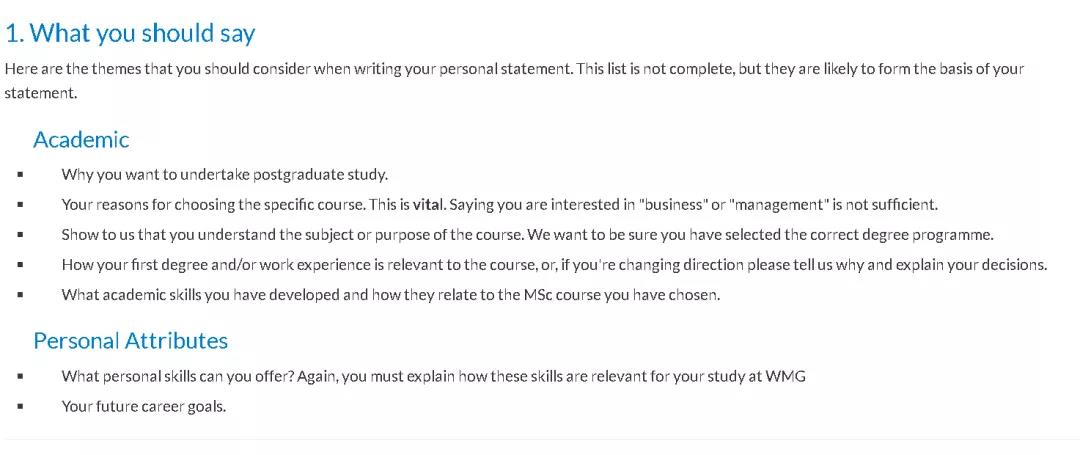Image resolution: width=1080 pixels, height=455 pixels.
Task: Click the word 'WMG' in the last section
Action: 785,377
